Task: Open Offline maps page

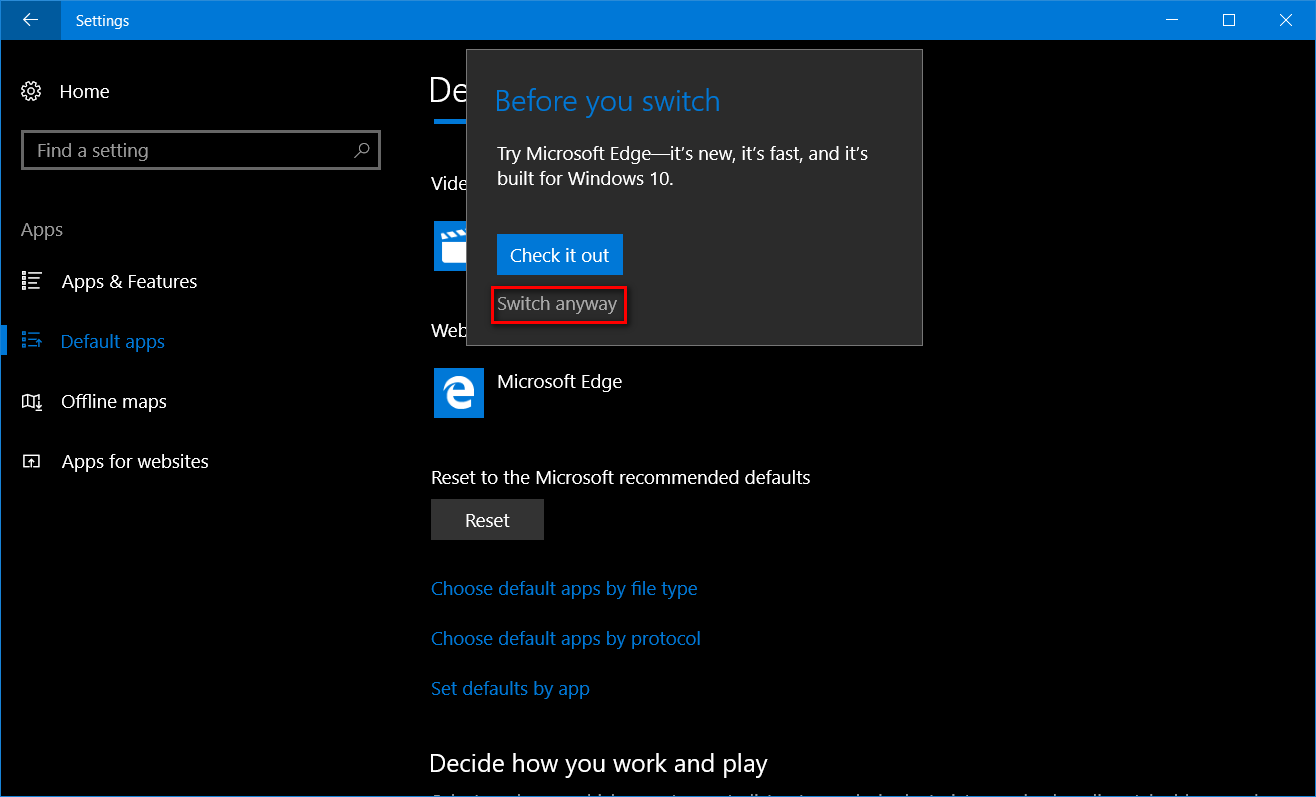Action: tap(114, 401)
